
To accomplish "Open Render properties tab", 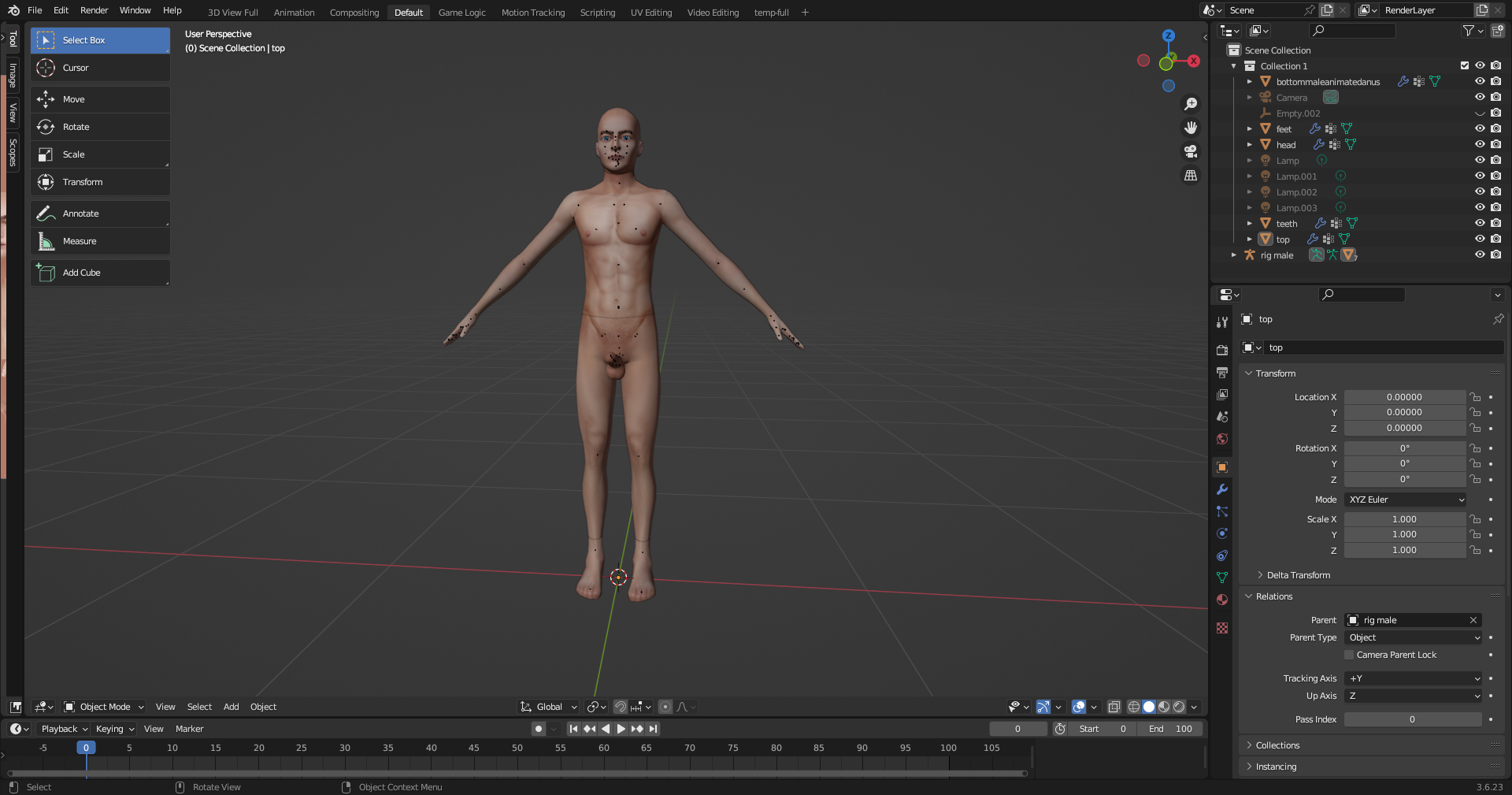I will 1222,350.
